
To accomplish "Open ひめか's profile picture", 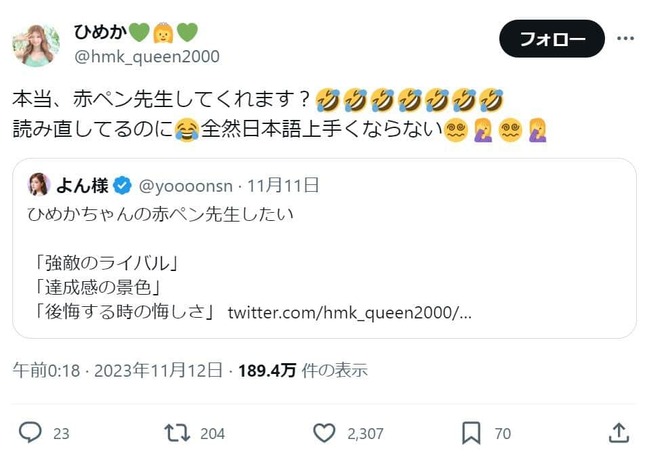I will (x=36, y=43).
